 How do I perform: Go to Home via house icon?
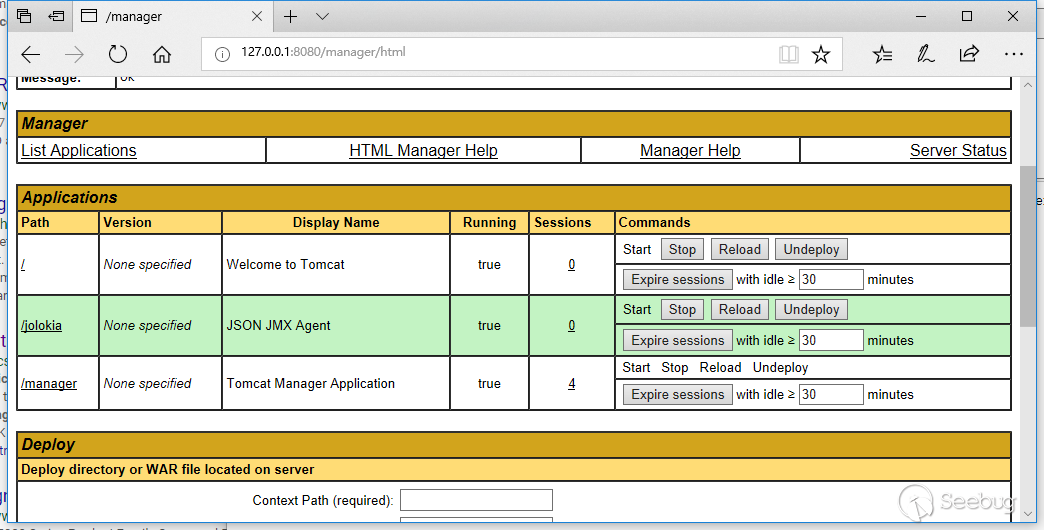click(x=162, y=54)
